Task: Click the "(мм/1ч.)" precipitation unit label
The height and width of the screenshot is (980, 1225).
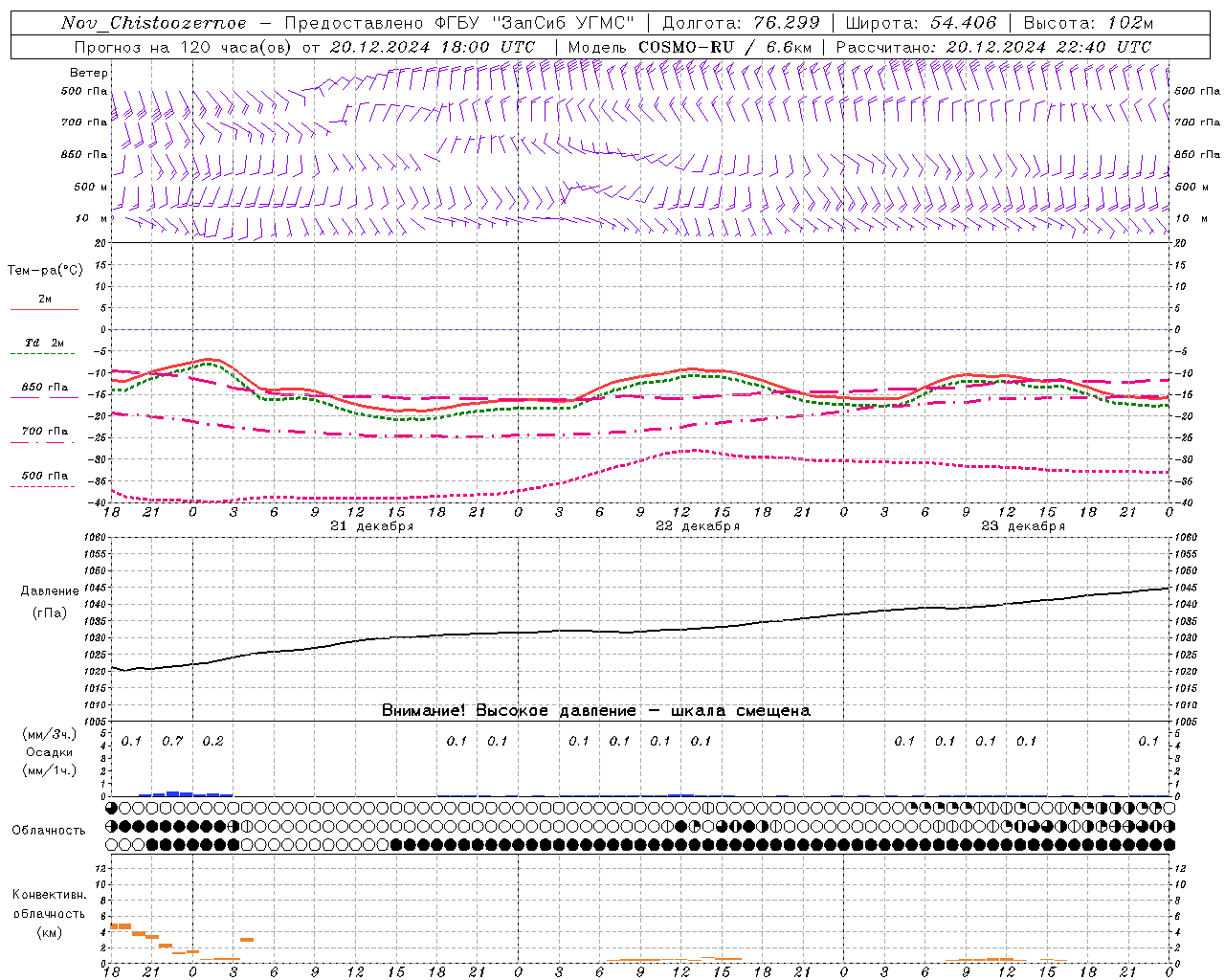Action: click(50, 770)
